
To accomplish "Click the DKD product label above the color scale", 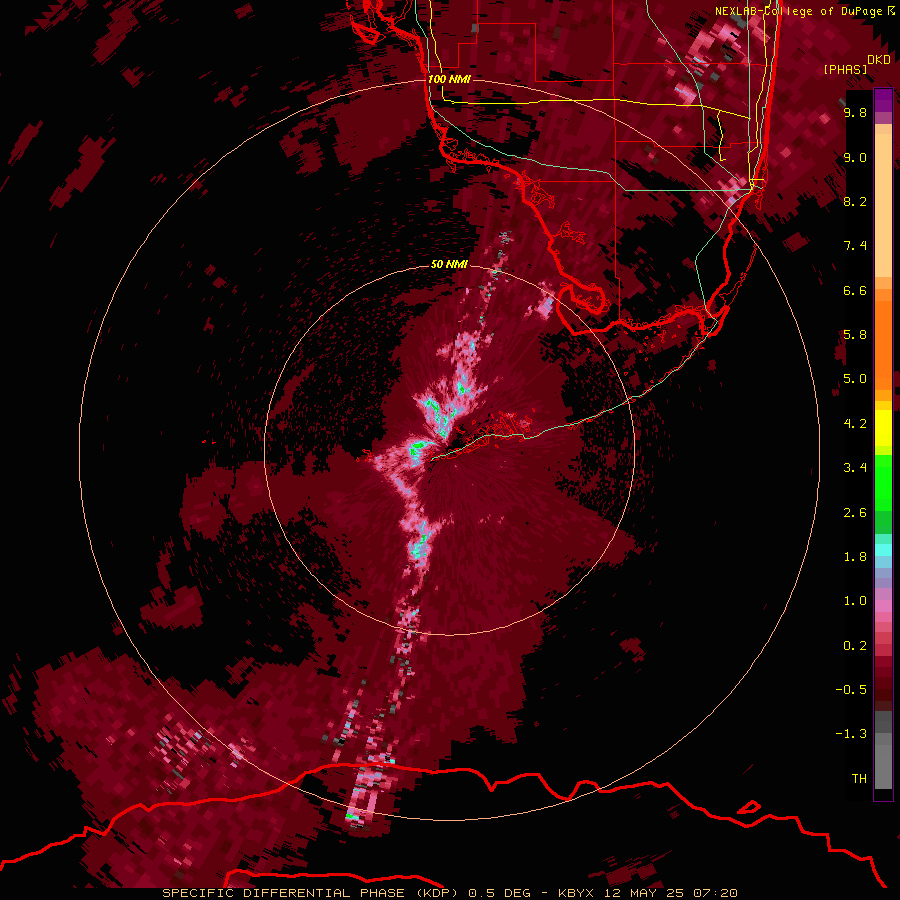I will pyautogui.click(x=879, y=60).
